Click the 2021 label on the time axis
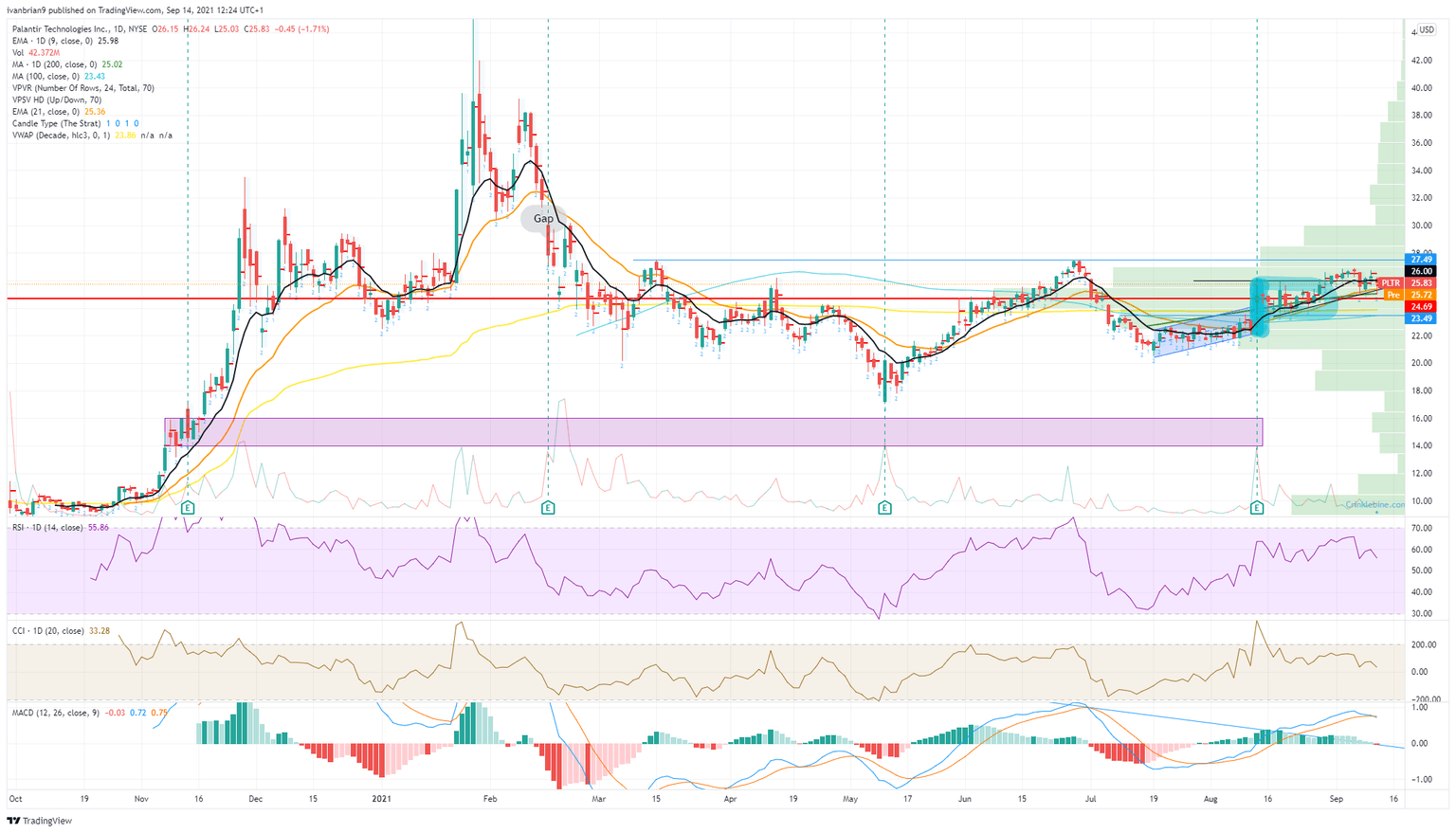 coord(381,799)
